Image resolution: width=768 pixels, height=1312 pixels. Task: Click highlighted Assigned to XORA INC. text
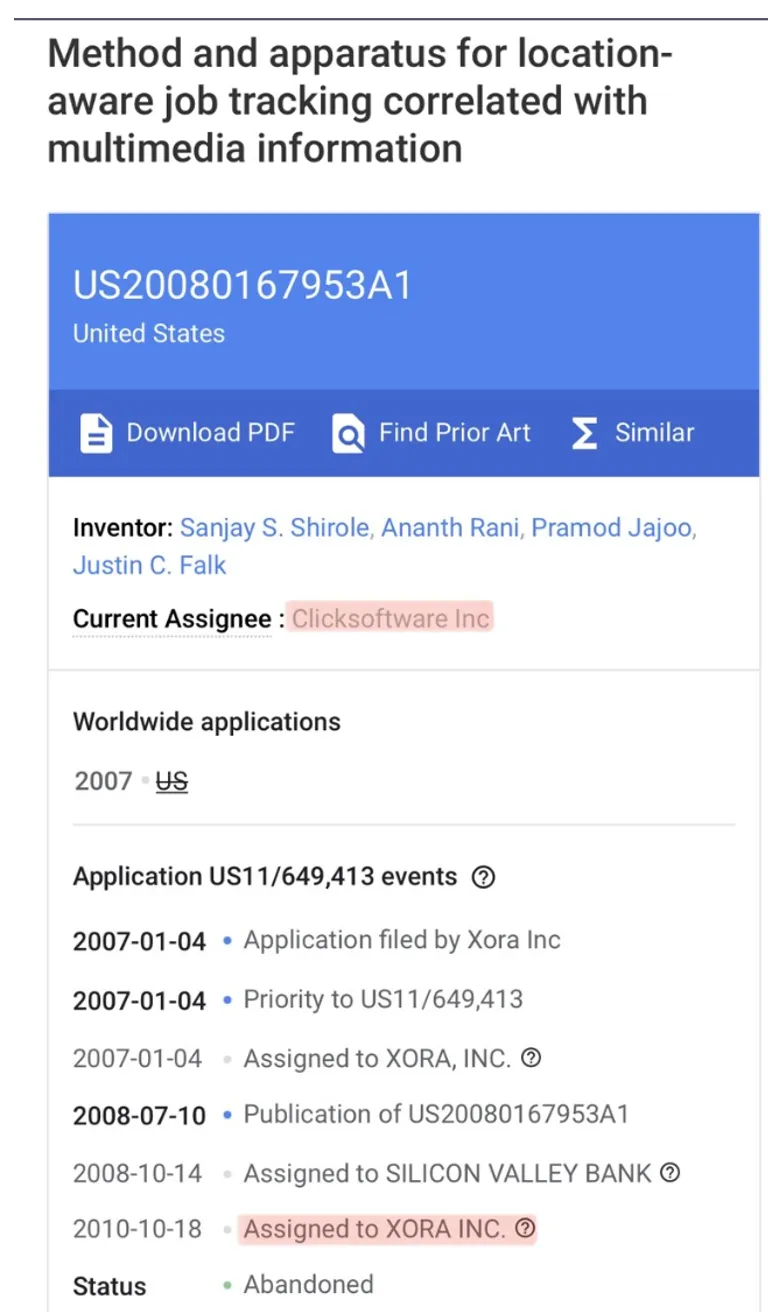pos(376,1228)
